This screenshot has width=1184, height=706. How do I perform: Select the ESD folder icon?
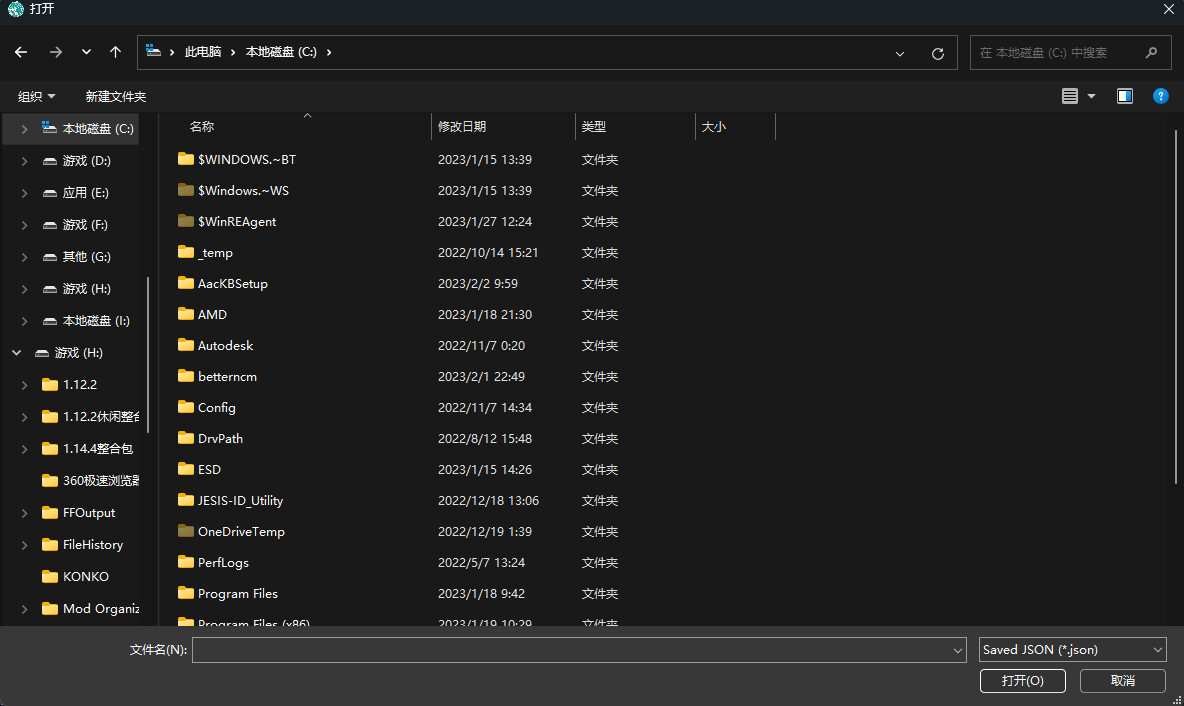(x=186, y=468)
